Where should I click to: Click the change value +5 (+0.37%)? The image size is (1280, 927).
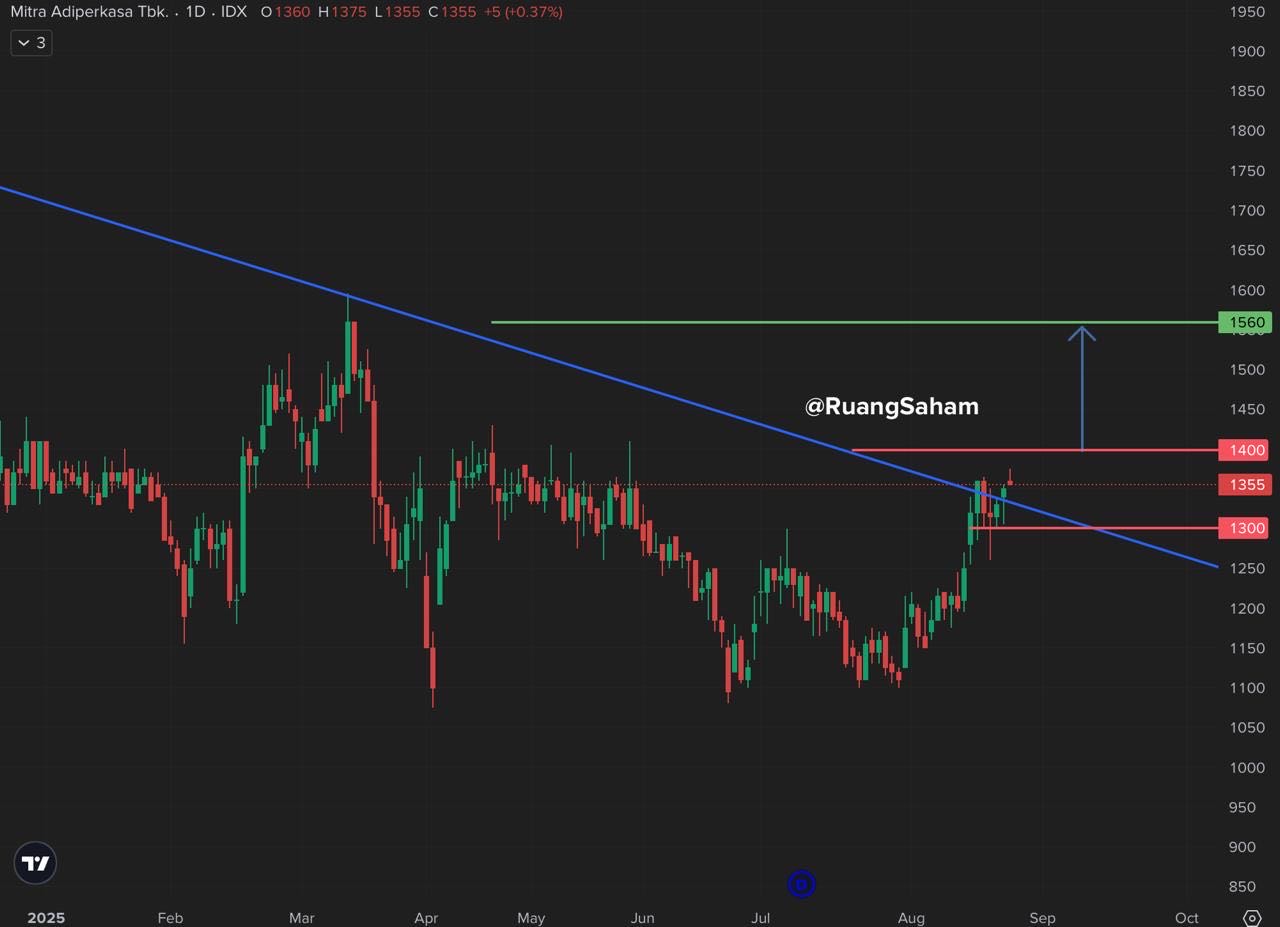coord(523,12)
